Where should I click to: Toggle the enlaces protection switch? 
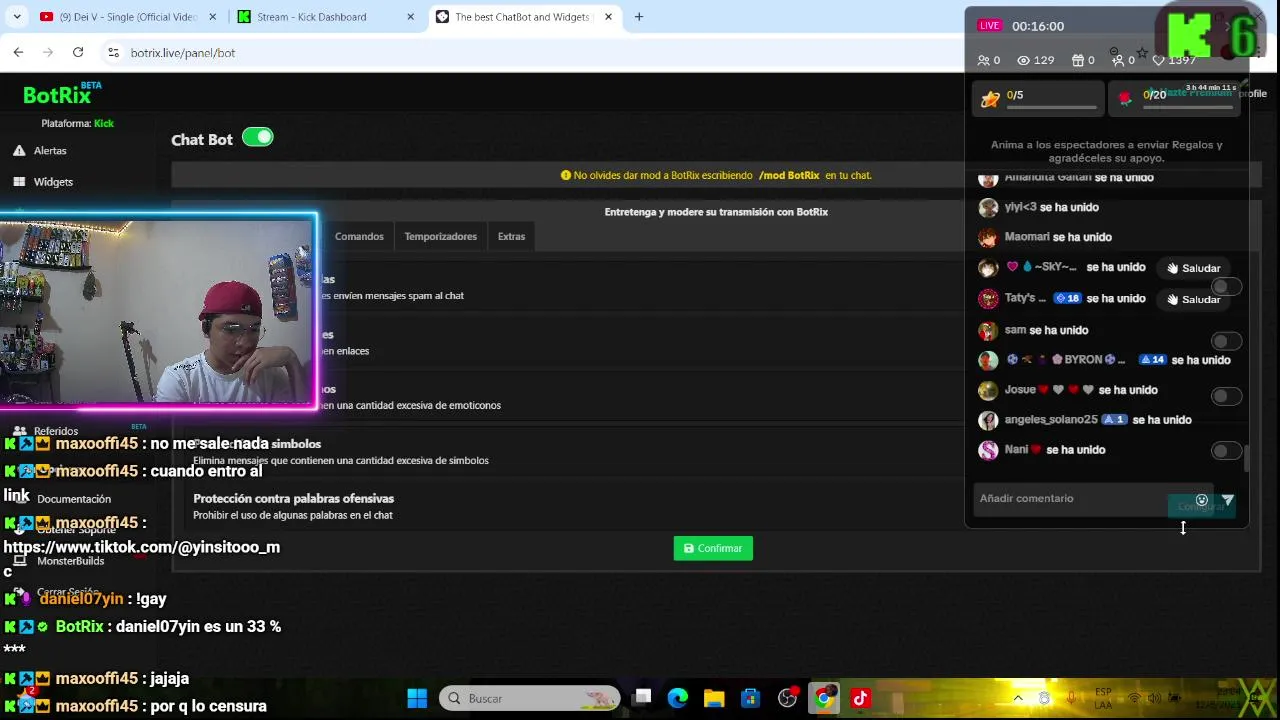1227,342
